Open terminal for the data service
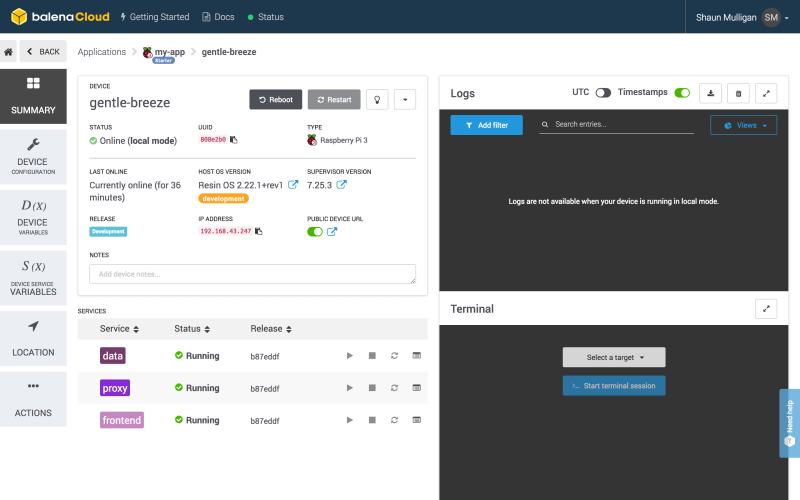 pos(417,356)
